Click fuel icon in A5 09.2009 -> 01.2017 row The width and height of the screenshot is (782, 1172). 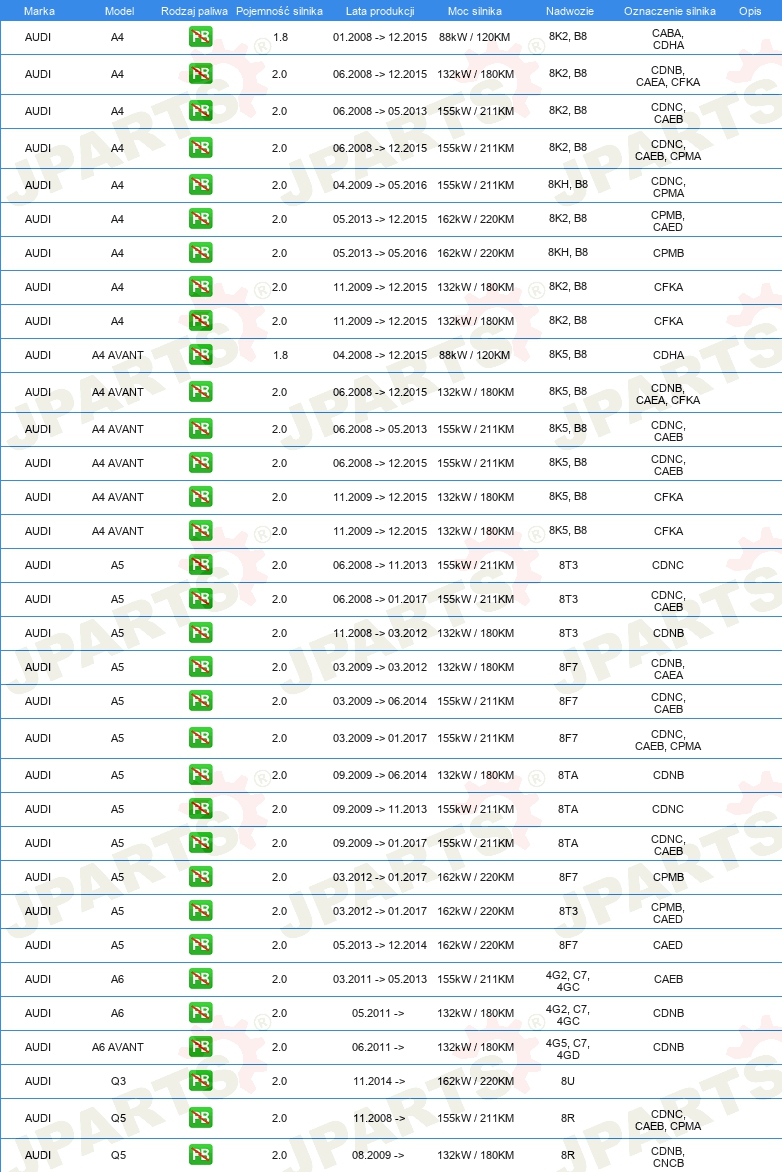(x=200, y=843)
